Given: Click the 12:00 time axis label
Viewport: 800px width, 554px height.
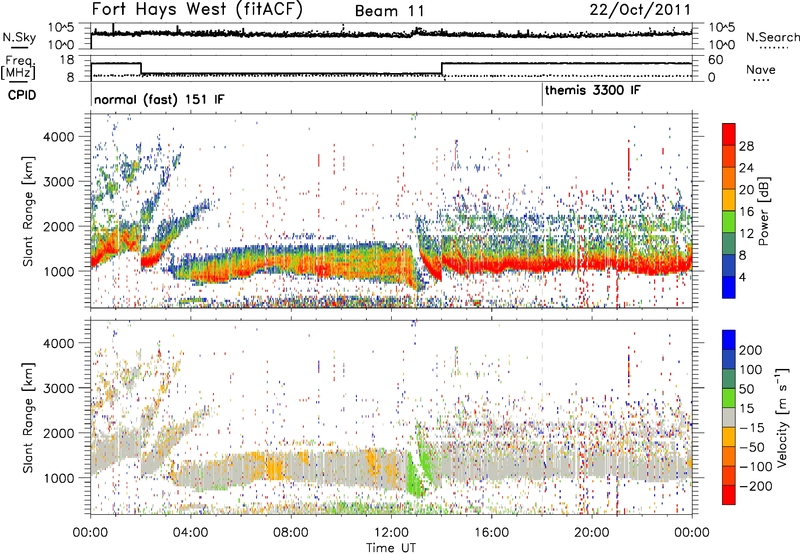Looking at the screenshot, I should pyautogui.click(x=391, y=533).
